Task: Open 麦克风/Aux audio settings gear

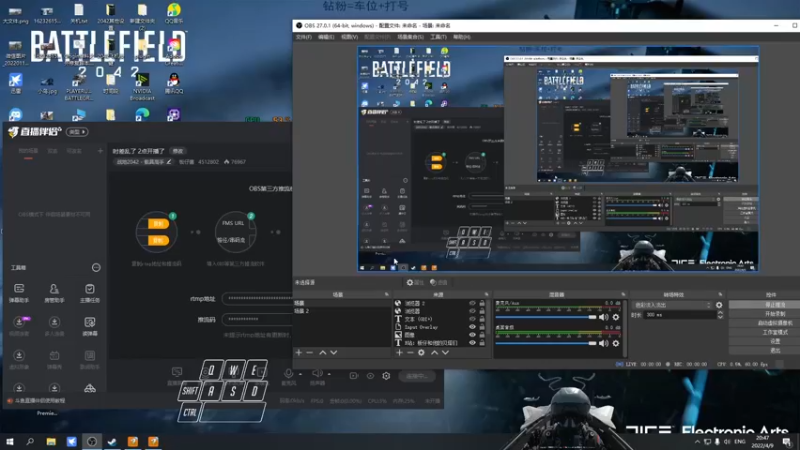Action: point(616,317)
